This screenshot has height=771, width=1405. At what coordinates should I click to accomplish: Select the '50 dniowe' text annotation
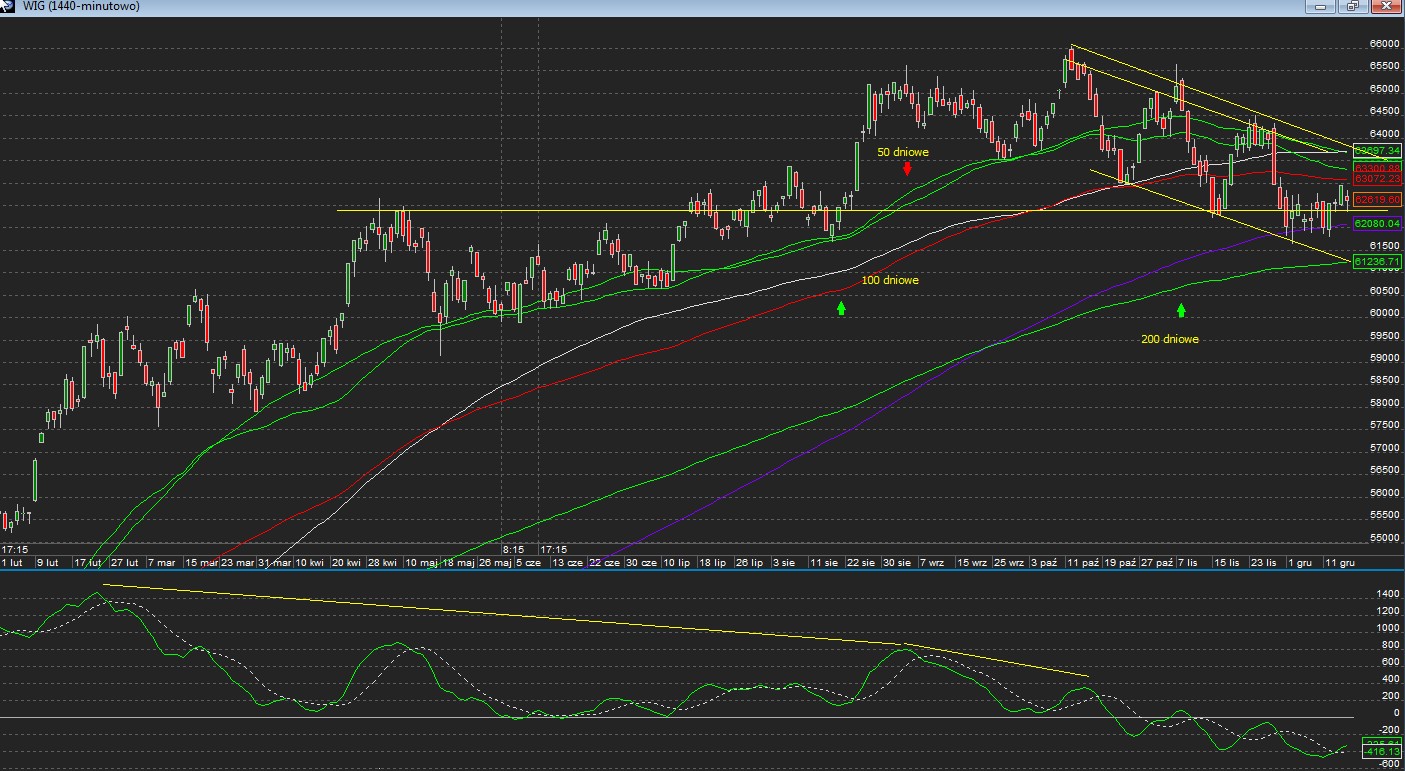pyautogui.click(x=902, y=152)
